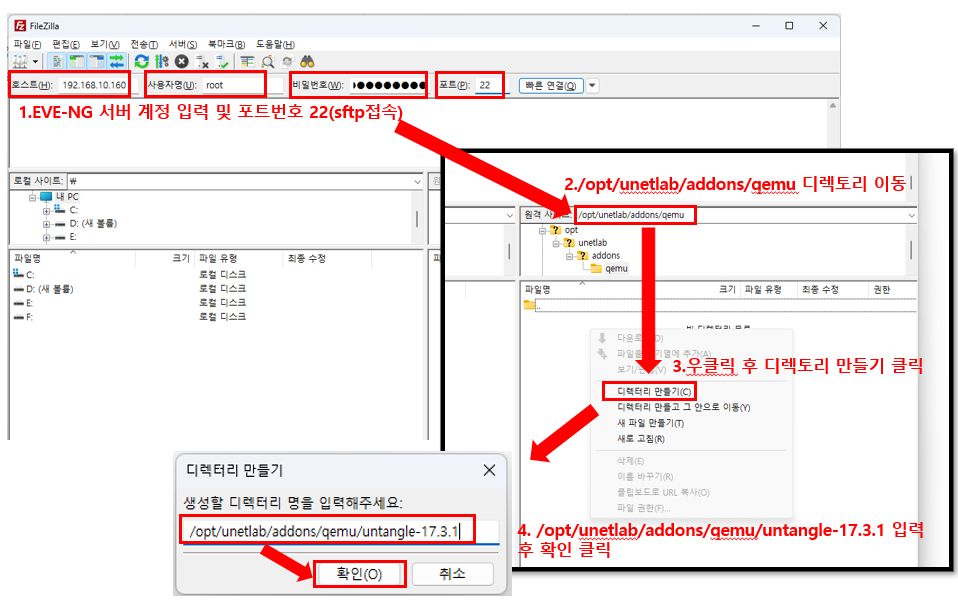Image resolution: width=958 pixels, height=603 pixels.
Task: Sort local files by 파일명 column
Action: click(72, 258)
